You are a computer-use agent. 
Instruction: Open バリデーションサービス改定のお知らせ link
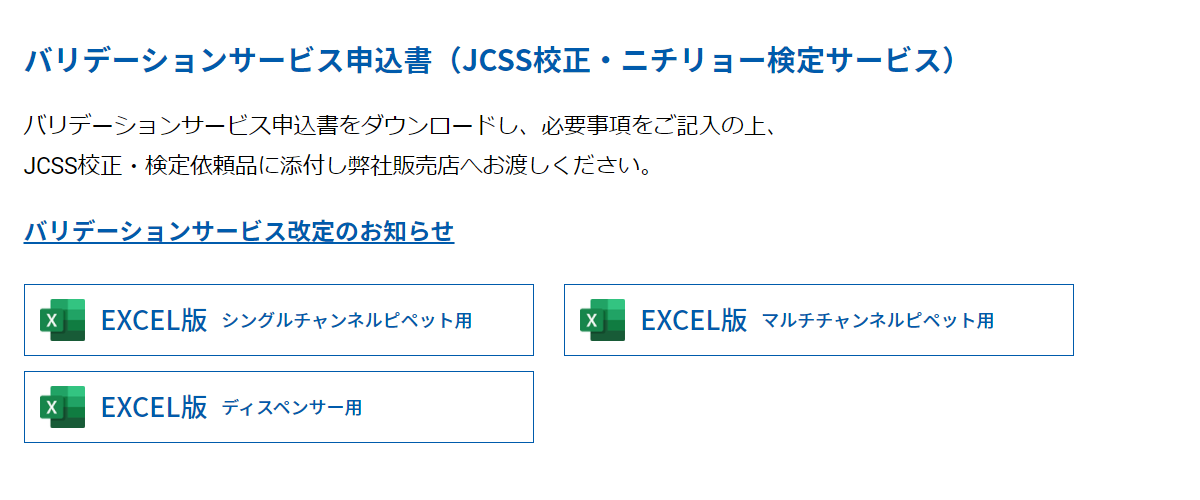pyautogui.click(x=239, y=231)
